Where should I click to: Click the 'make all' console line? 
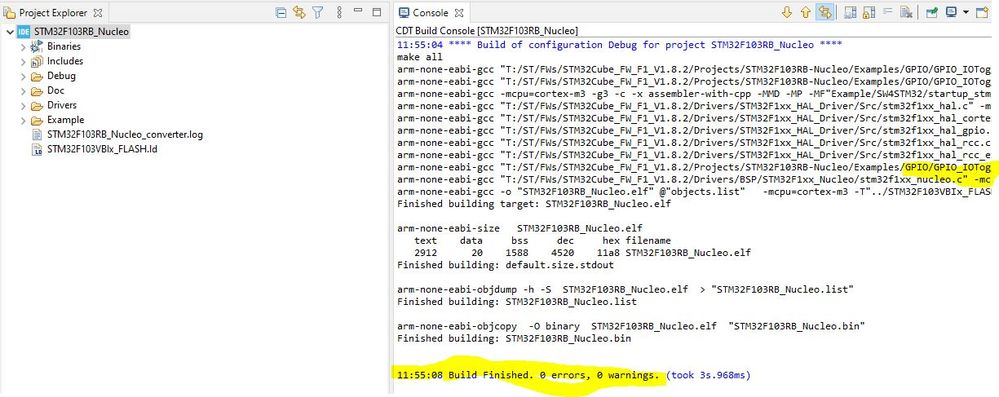click(x=419, y=57)
